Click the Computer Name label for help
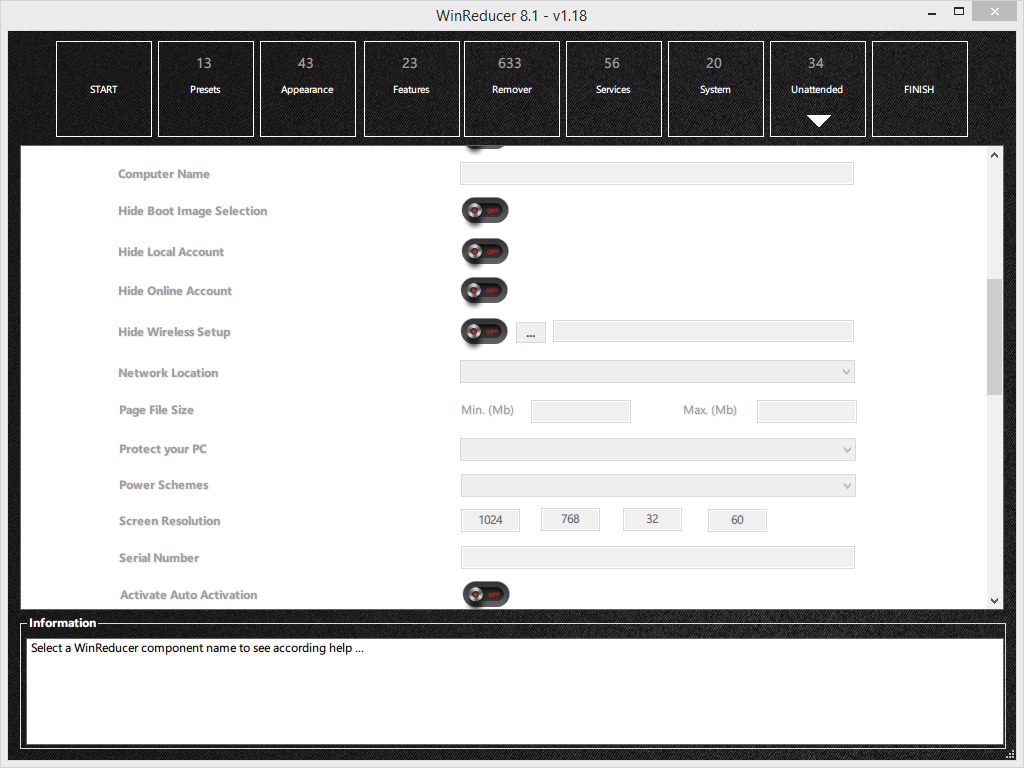Image resolution: width=1024 pixels, height=768 pixels. pos(164,174)
